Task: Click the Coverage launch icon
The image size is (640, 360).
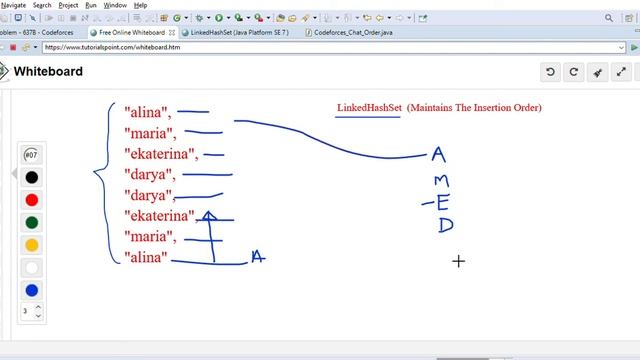Action: (238, 18)
